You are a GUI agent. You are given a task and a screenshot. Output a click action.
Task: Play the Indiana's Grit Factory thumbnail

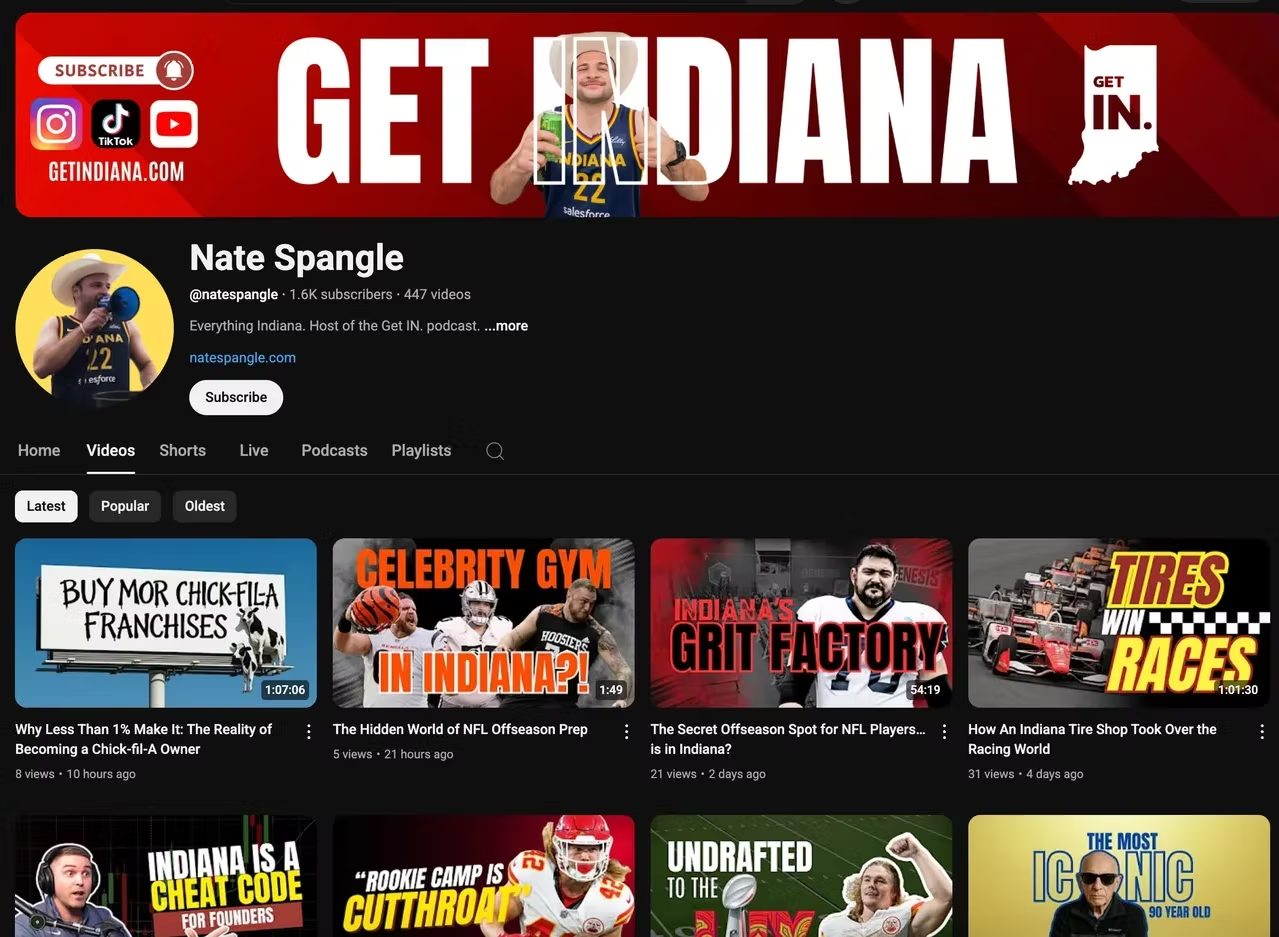point(802,623)
